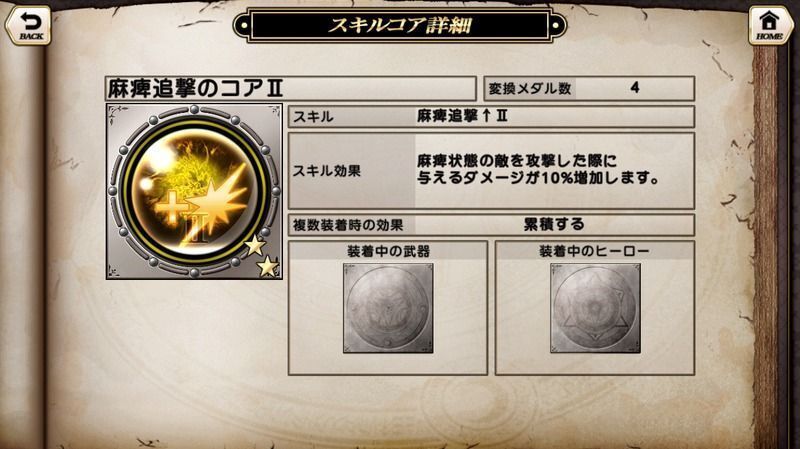This screenshot has height=449, width=800.
Task: Tap the empty equipped weapon slot emblem
Action: click(x=388, y=308)
